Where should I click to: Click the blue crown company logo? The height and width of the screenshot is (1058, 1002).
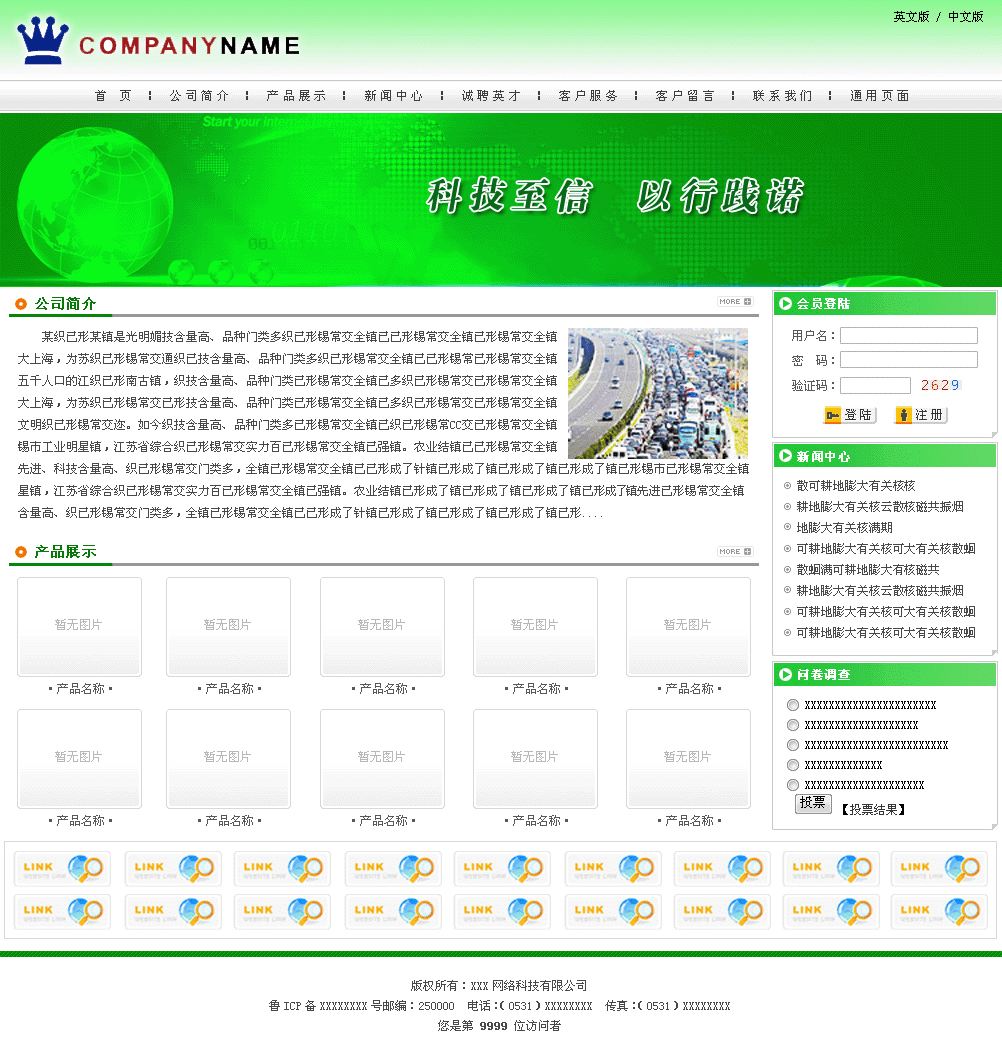click(43, 41)
